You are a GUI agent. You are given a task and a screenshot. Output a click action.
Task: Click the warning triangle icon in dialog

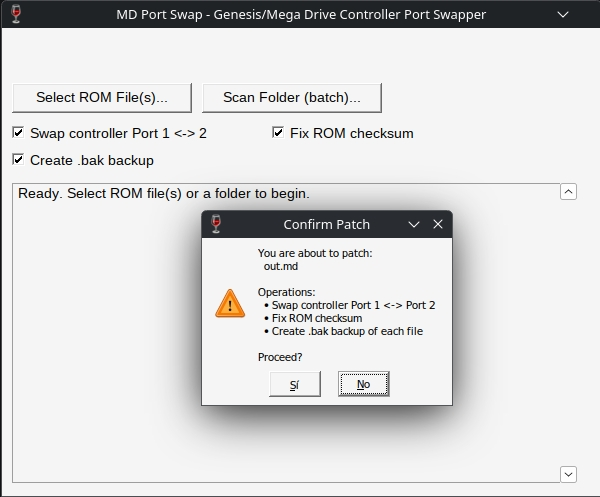click(230, 304)
